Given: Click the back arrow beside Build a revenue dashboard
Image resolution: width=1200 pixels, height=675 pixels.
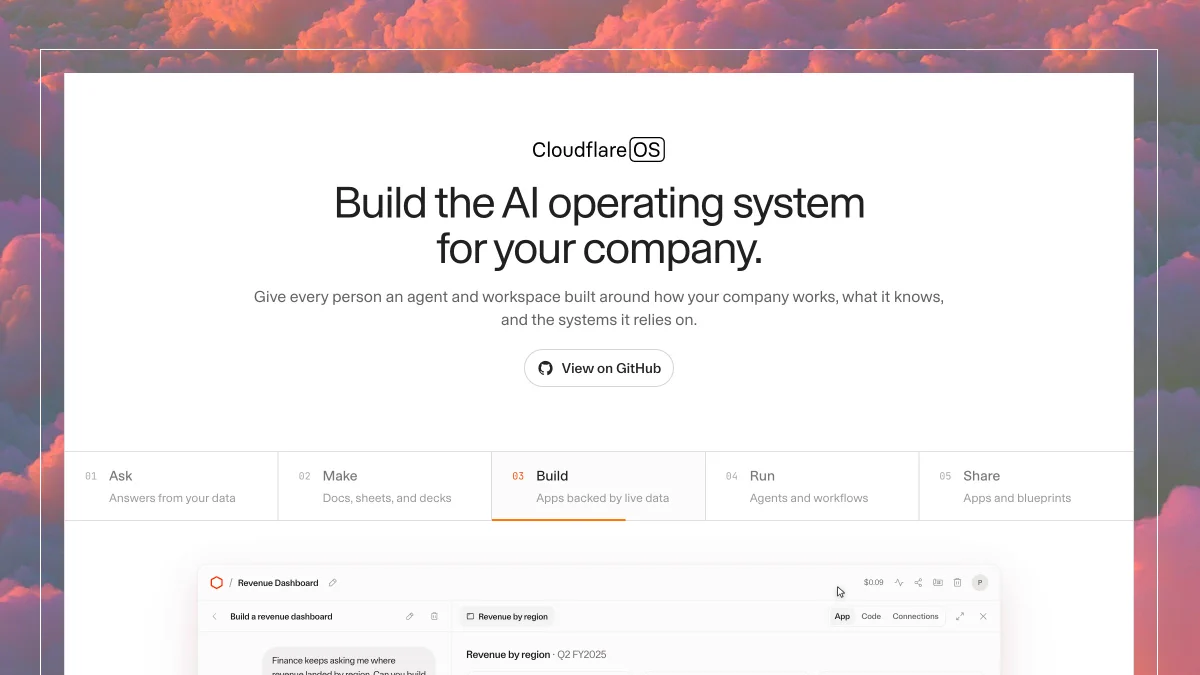Looking at the screenshot, I should click(x=214, y=617).
